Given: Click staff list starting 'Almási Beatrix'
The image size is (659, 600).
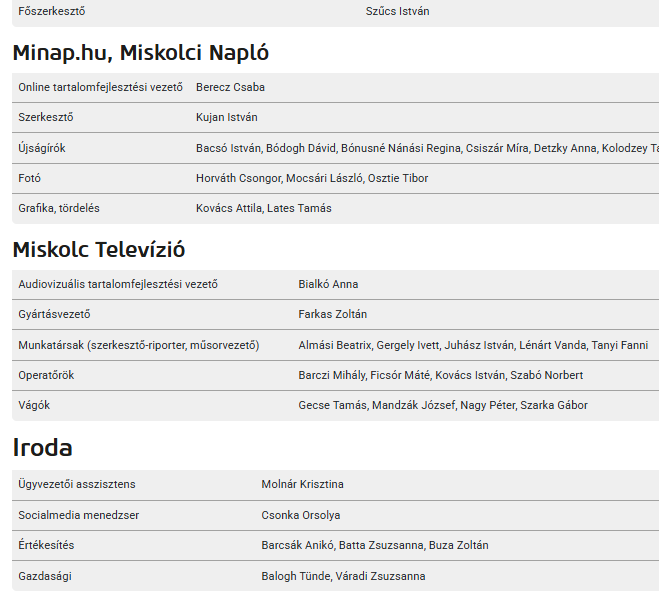Looking at the screenshot, I should [x=473, y=345].
